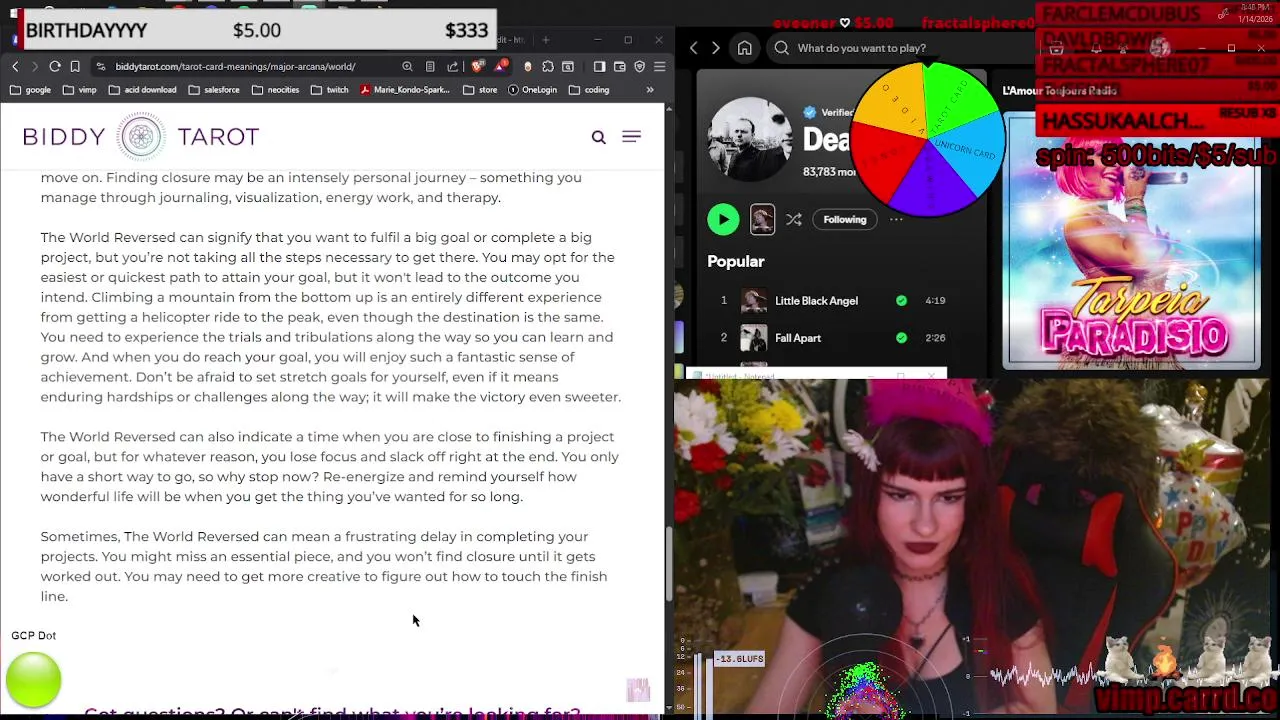Click the purple wheel segment
This screenshot has height=720, width=1280.
(x=927, y=180)
